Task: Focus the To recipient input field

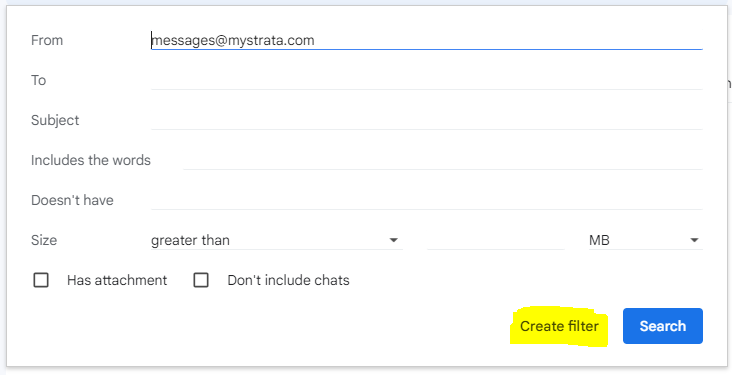Action: (x=427, y=80)
